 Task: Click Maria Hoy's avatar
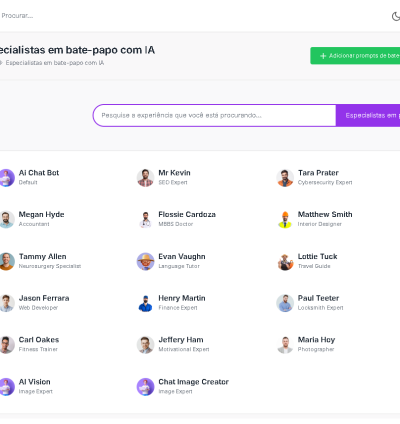click(285, 345)
